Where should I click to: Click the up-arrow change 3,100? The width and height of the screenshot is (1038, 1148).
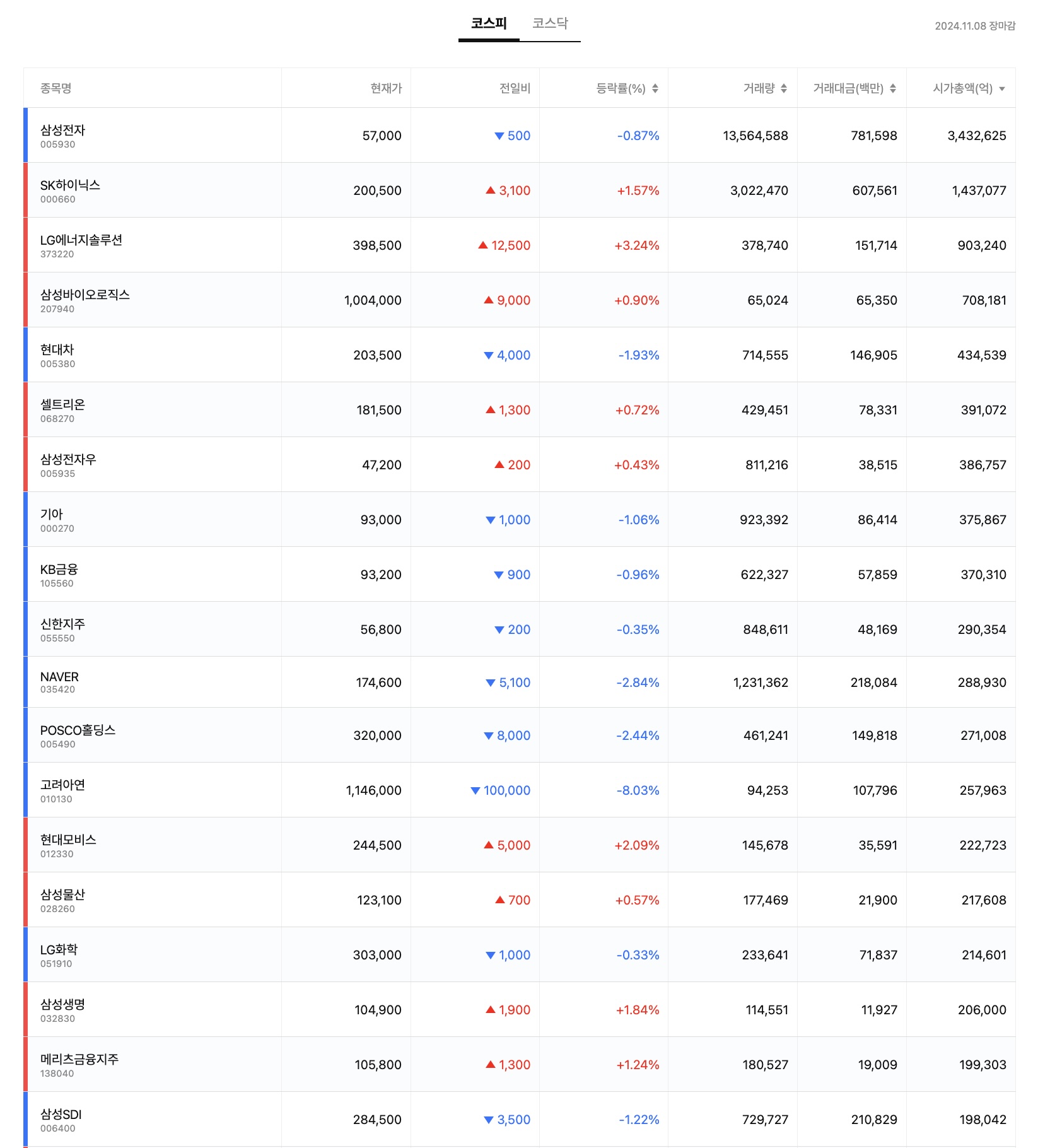pos(508,190)
